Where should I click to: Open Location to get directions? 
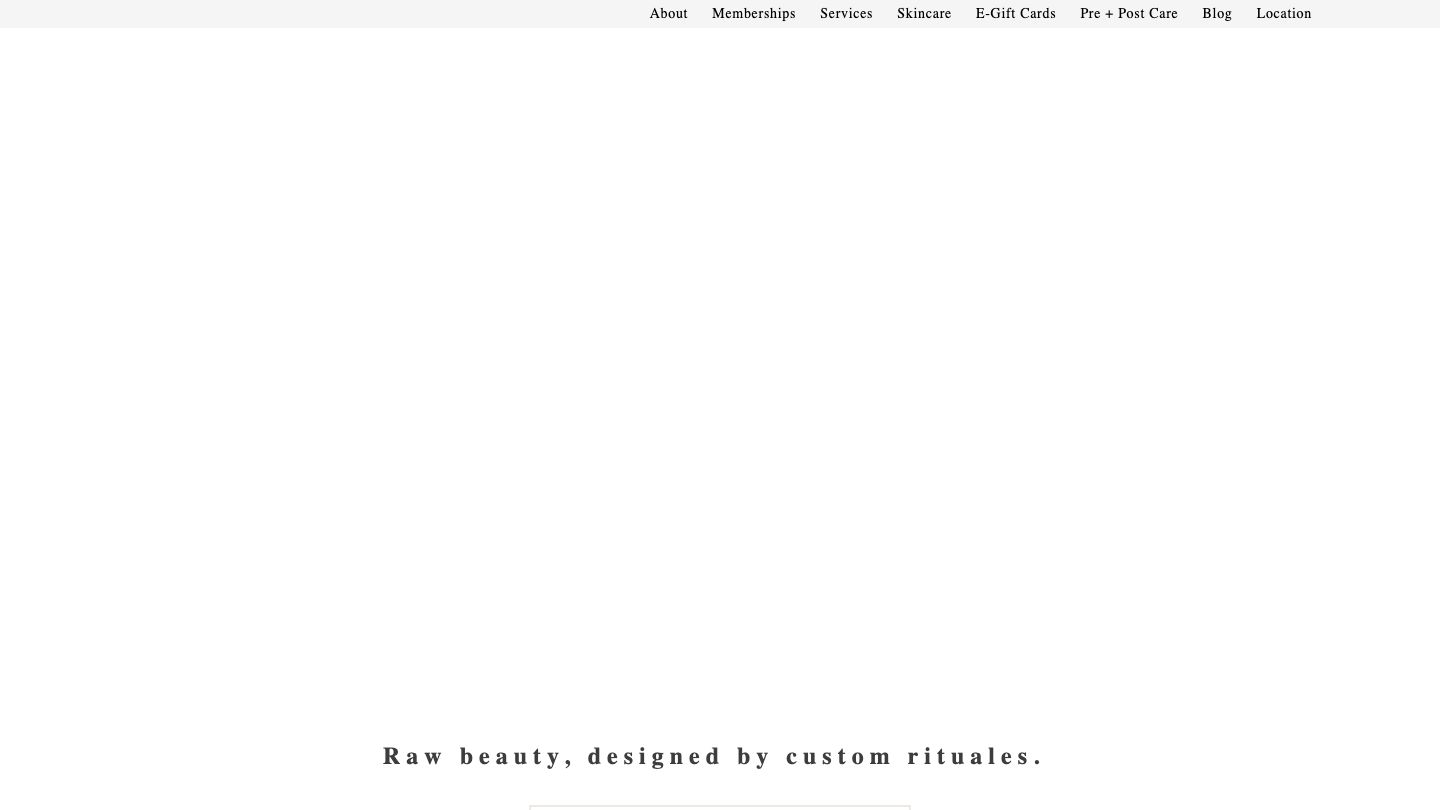(1283, 13)
